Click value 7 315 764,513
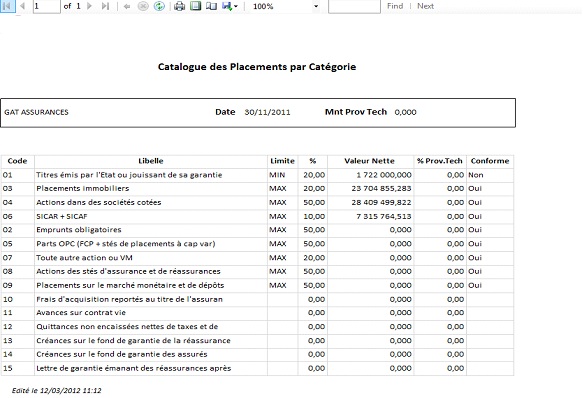The height and width of the screenshot is (398, 583). [x=384, y=216]
